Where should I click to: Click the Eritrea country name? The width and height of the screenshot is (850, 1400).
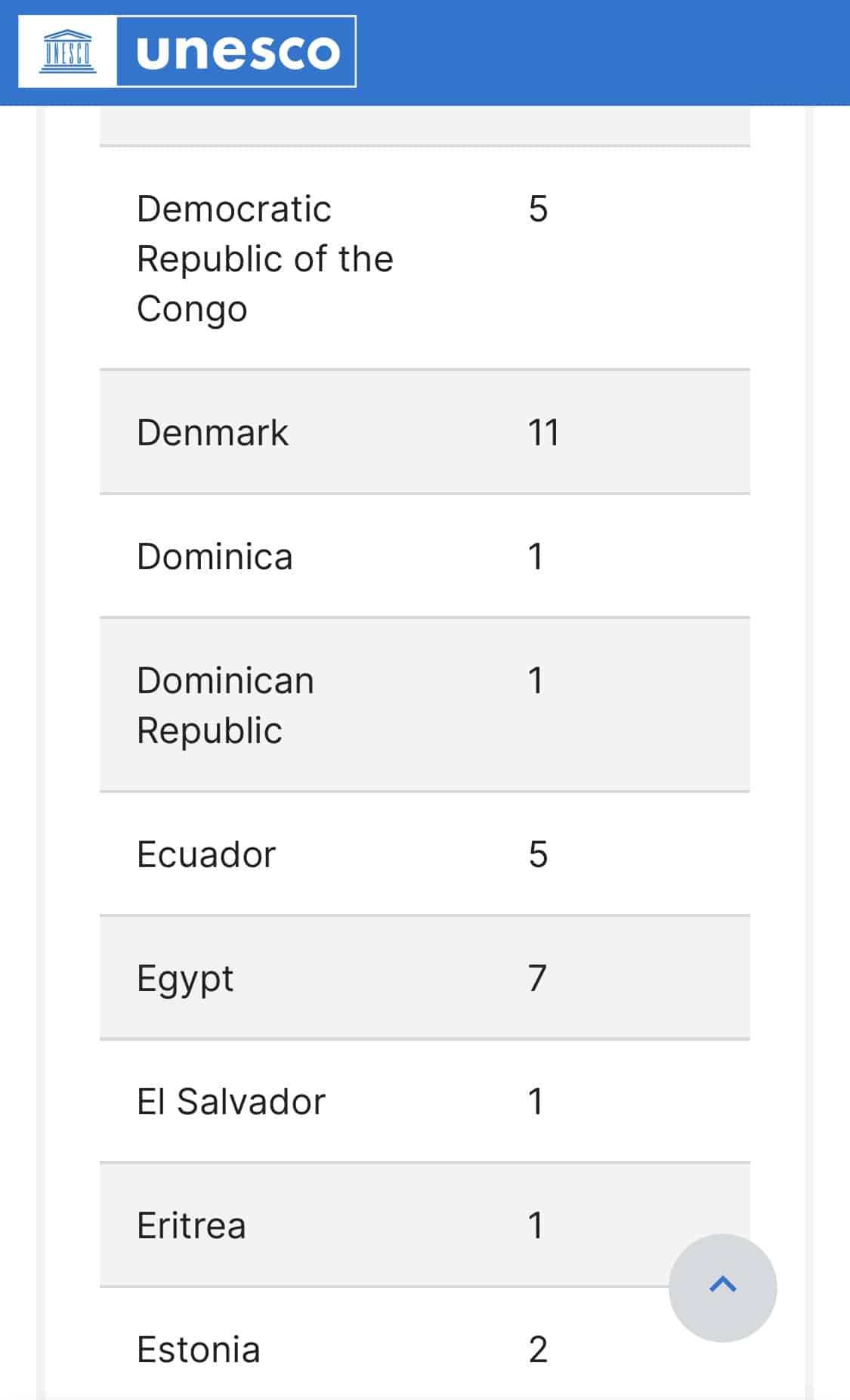[191, 1226]
